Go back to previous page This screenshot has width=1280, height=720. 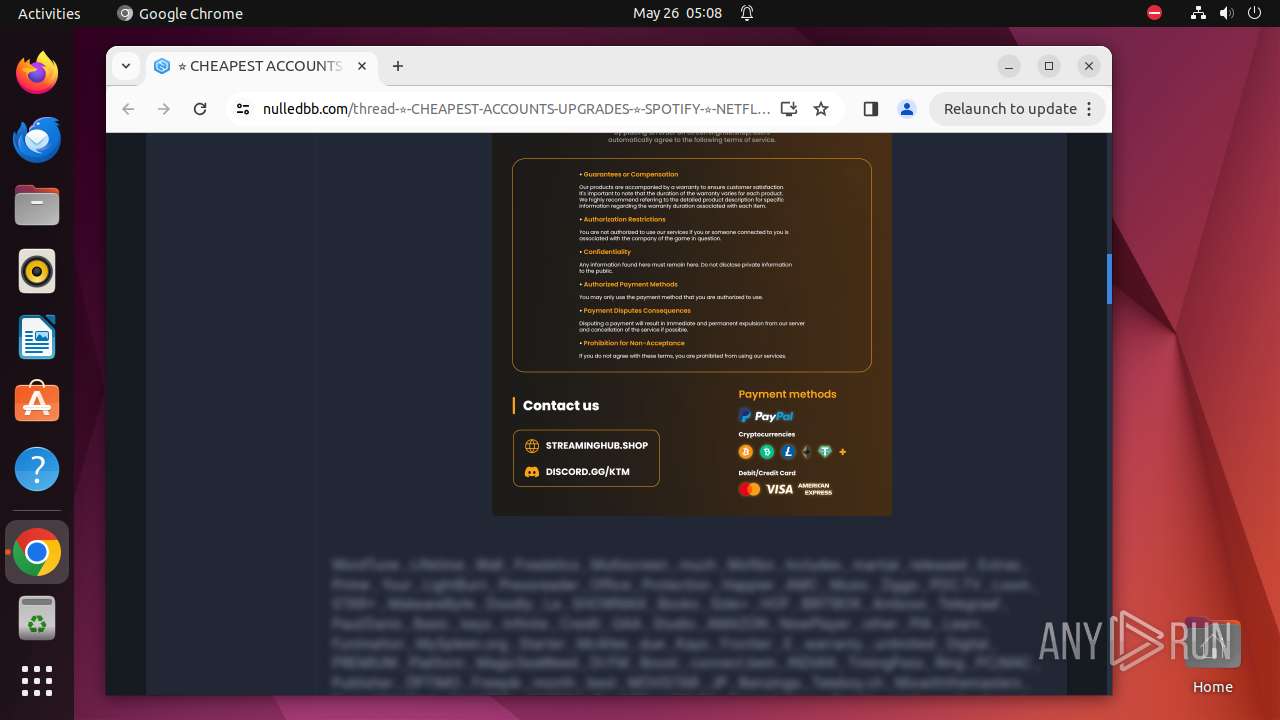pos(128,109)
